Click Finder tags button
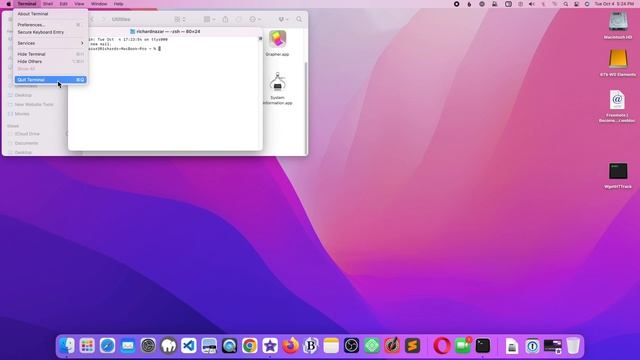This screenshot has width=640, height=360. tap(239, 19)
